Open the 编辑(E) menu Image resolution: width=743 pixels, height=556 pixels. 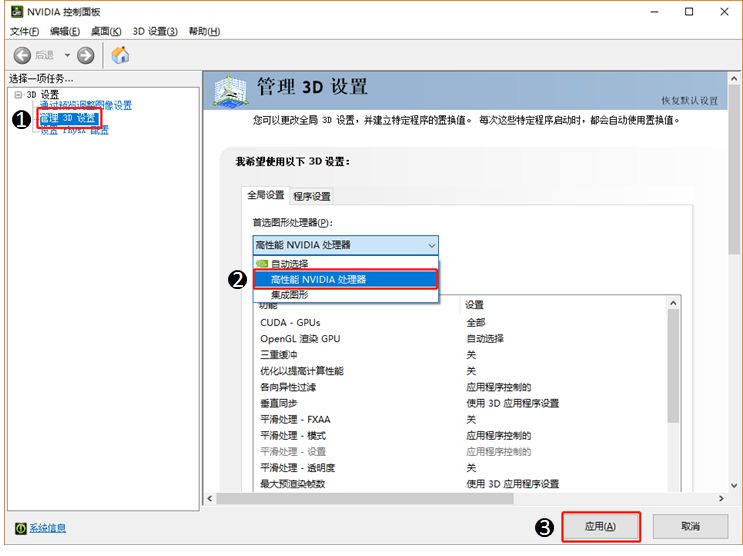pos(65,31)
